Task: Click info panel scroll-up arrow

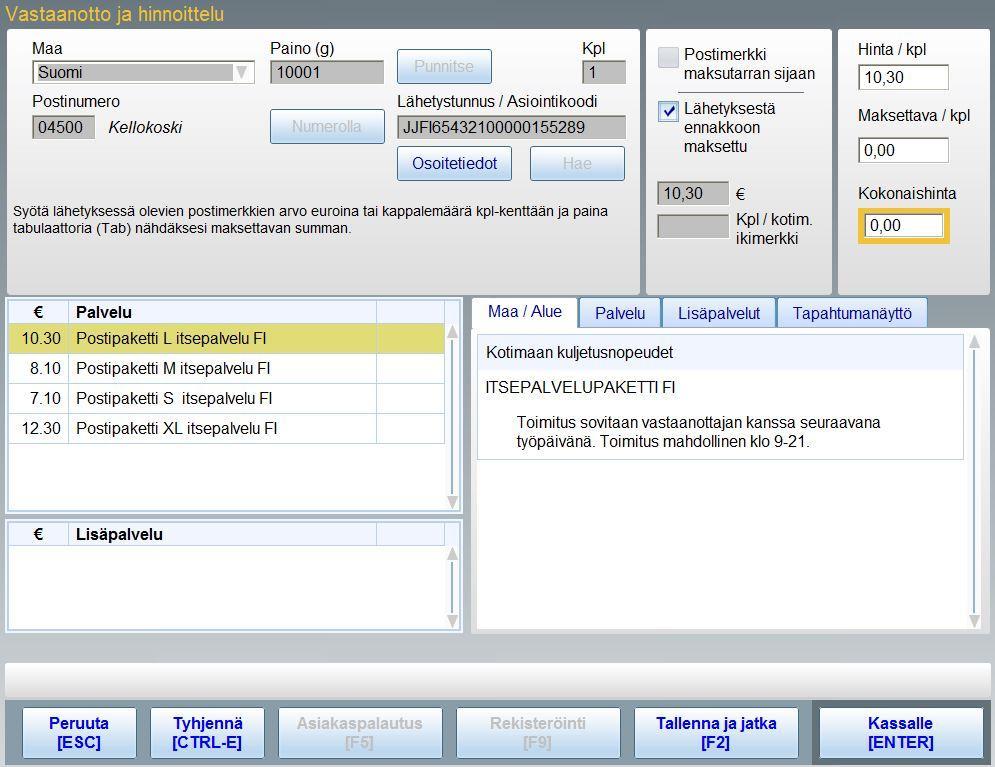Action: tap(975, 343)
